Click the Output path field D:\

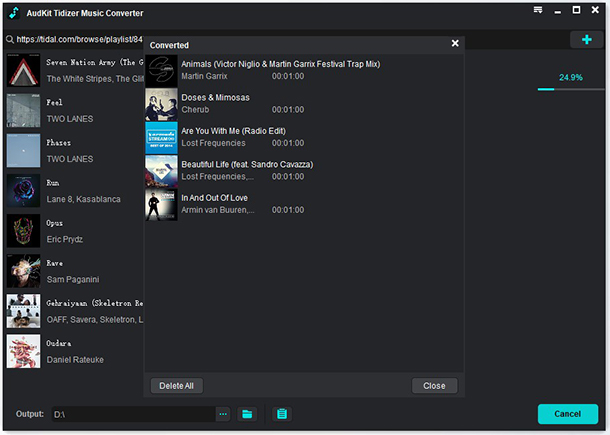point(133,414)
